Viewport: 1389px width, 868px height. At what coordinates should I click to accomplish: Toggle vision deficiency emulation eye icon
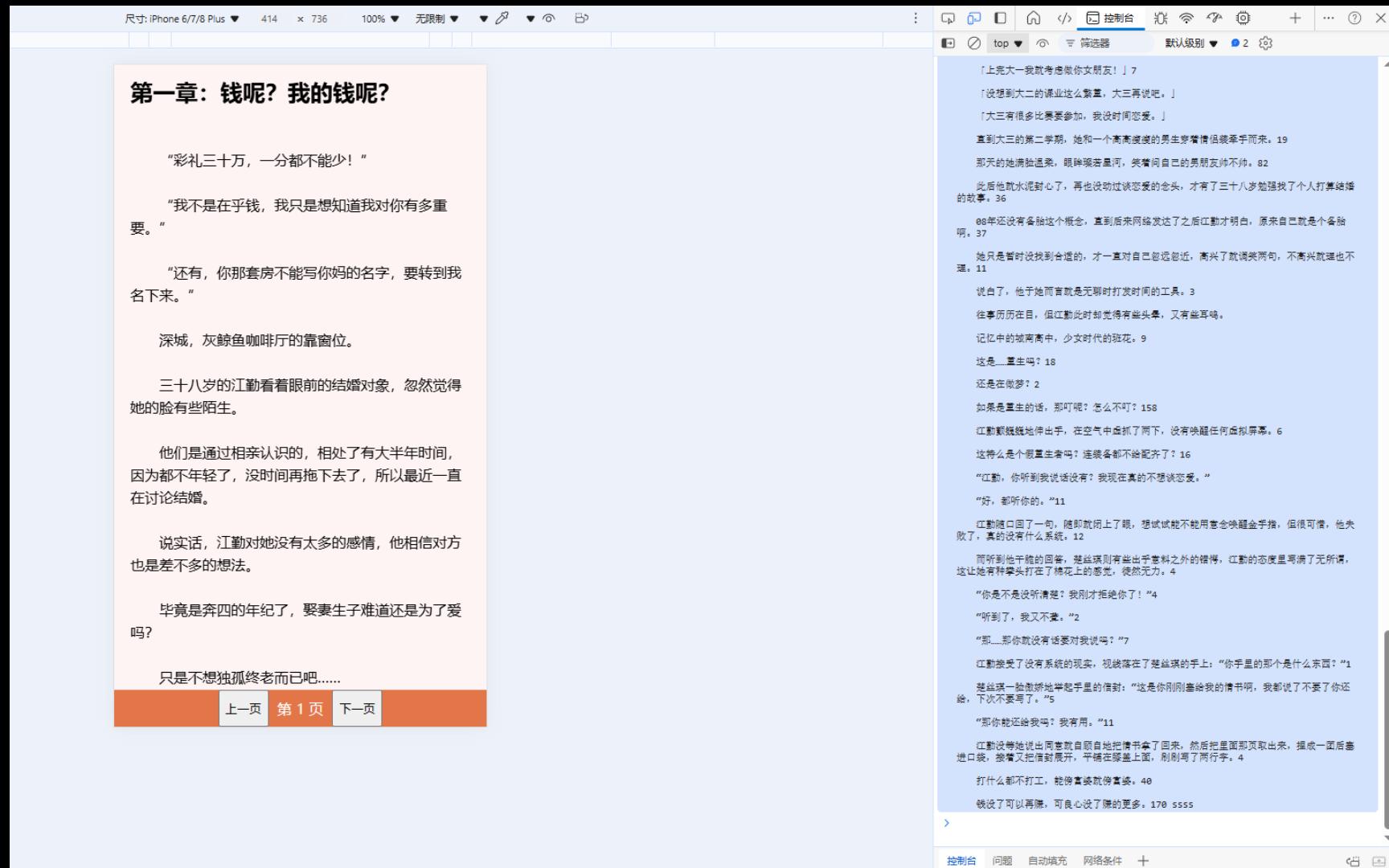coord(549,18)
